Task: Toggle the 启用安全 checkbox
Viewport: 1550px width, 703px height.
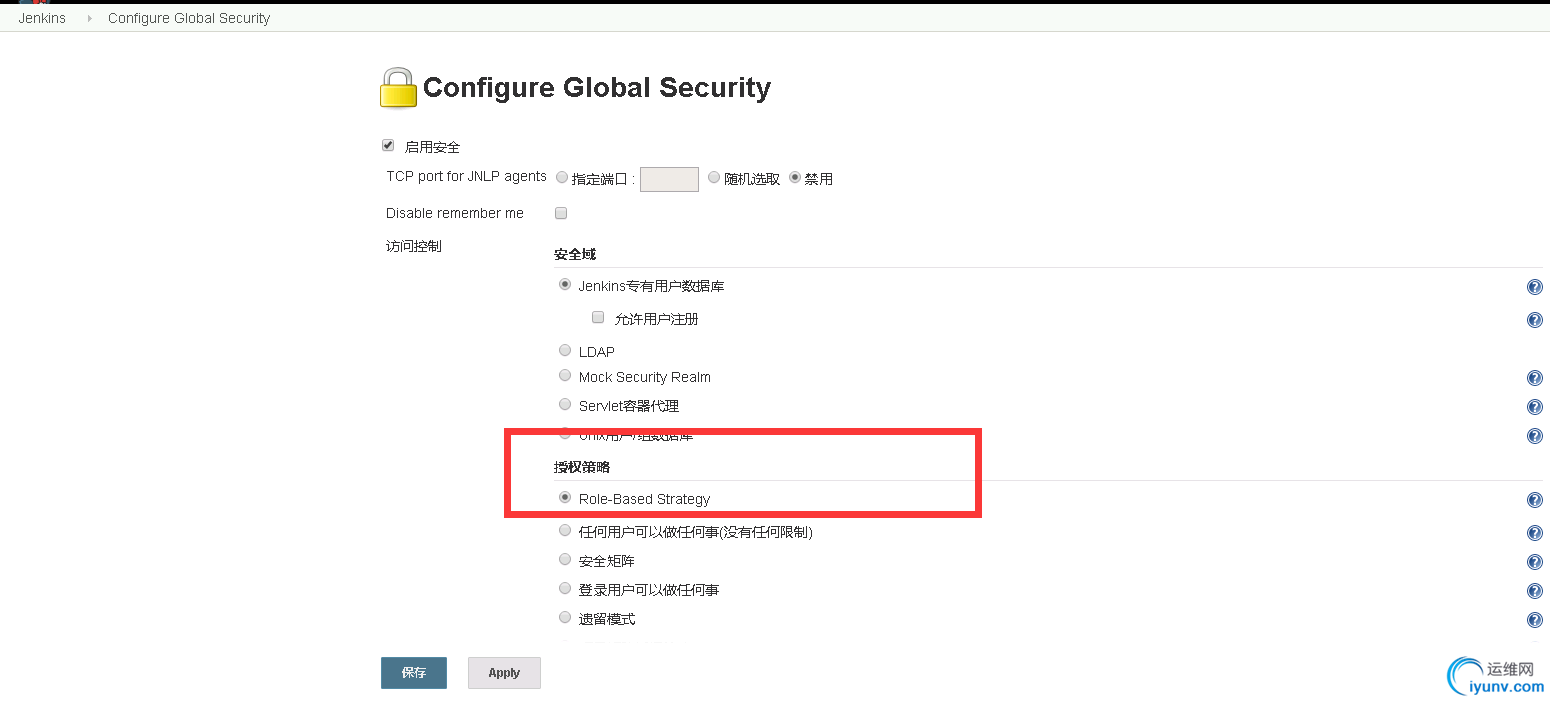Action: point(388,145)
